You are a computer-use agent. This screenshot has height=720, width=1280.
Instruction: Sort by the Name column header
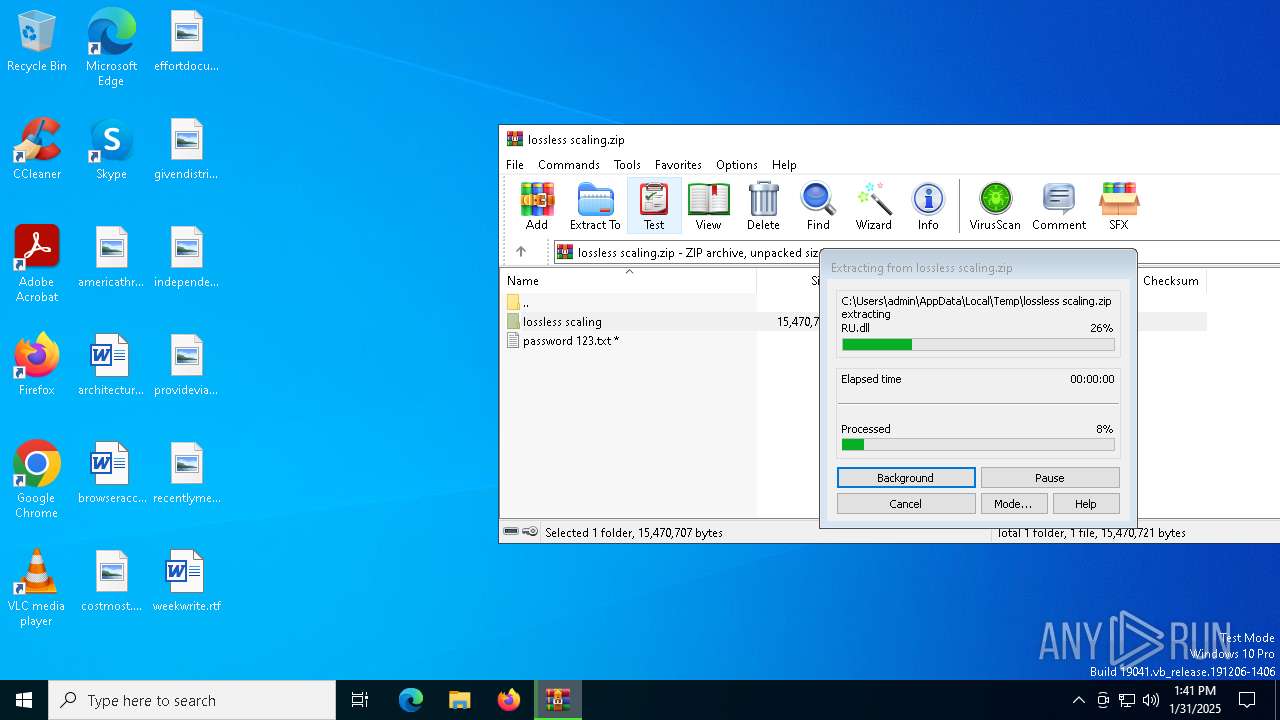[630, 281]
